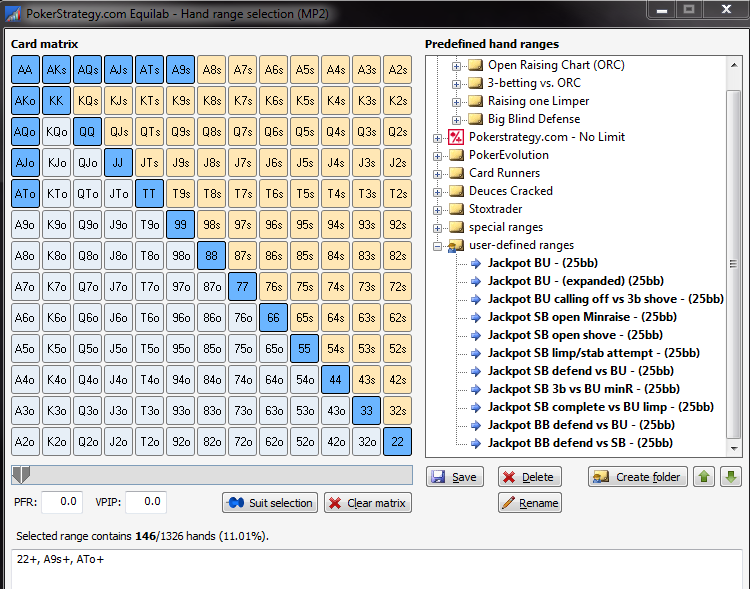Viewport: 750px width, 589px height.
Task: Expand the Deuces Cracked folder
Action: tap(437, 192)
